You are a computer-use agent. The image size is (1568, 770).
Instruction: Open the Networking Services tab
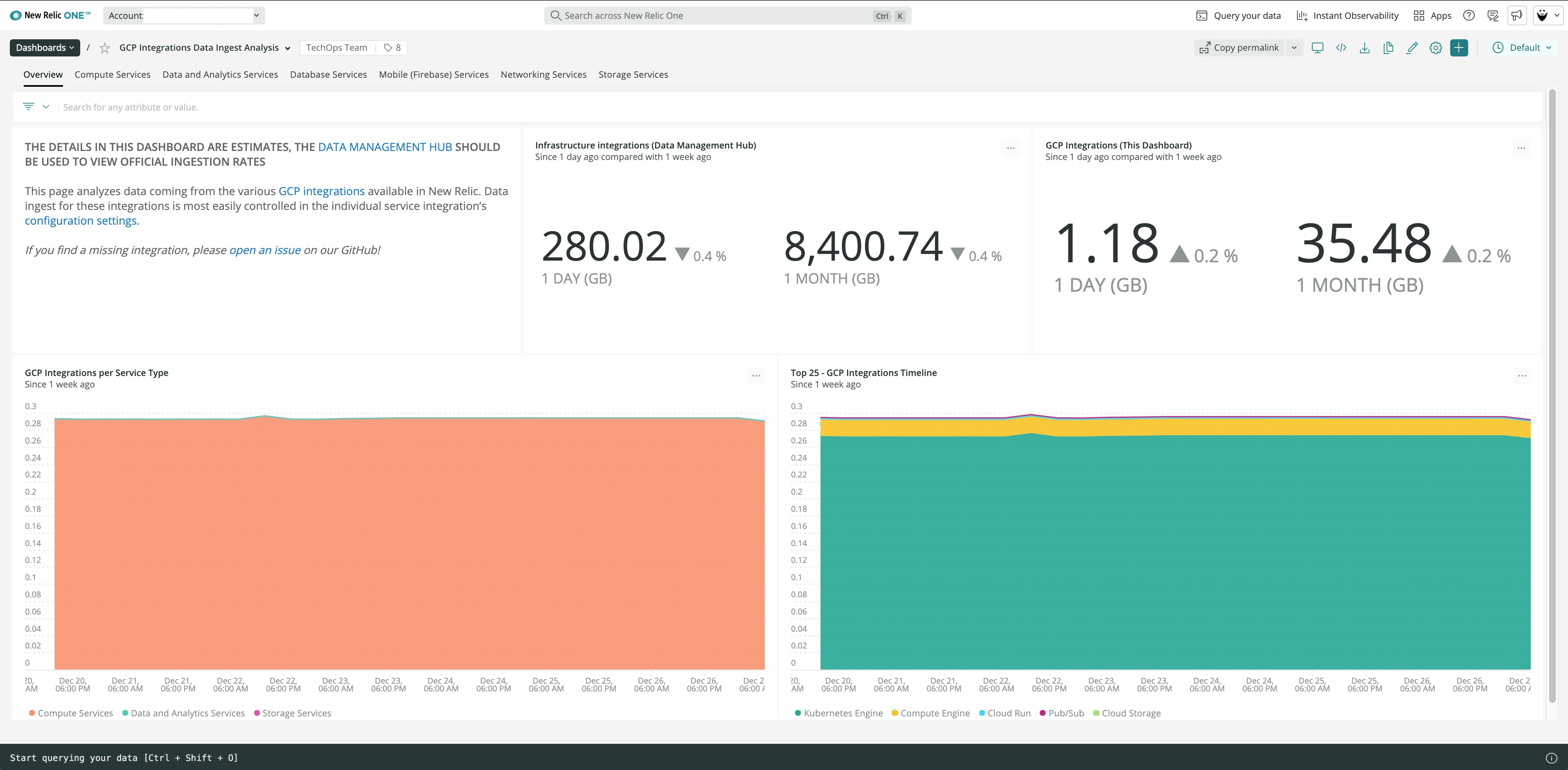(x=543, y=74)
